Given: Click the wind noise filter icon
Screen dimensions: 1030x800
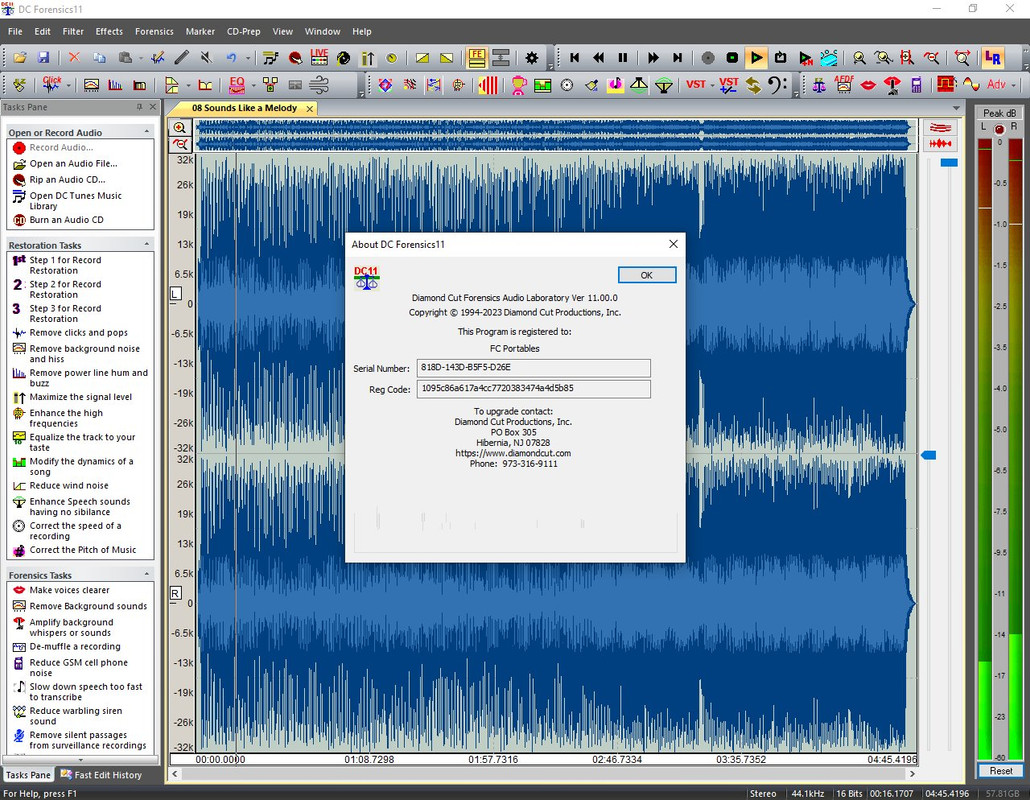Looking at the screenshot, I should 319,84.
